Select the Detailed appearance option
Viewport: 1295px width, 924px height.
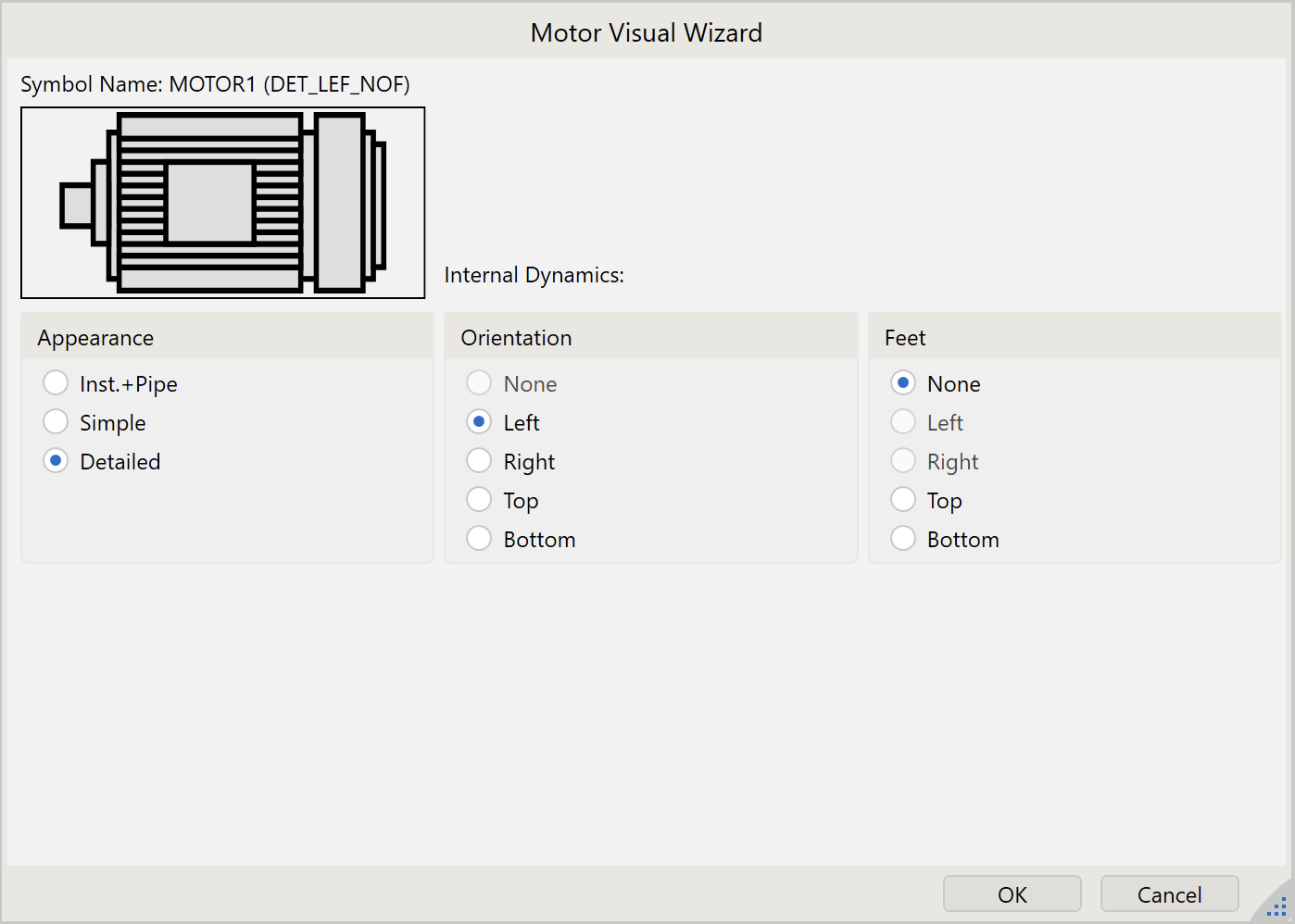click(x=57, y=461)
